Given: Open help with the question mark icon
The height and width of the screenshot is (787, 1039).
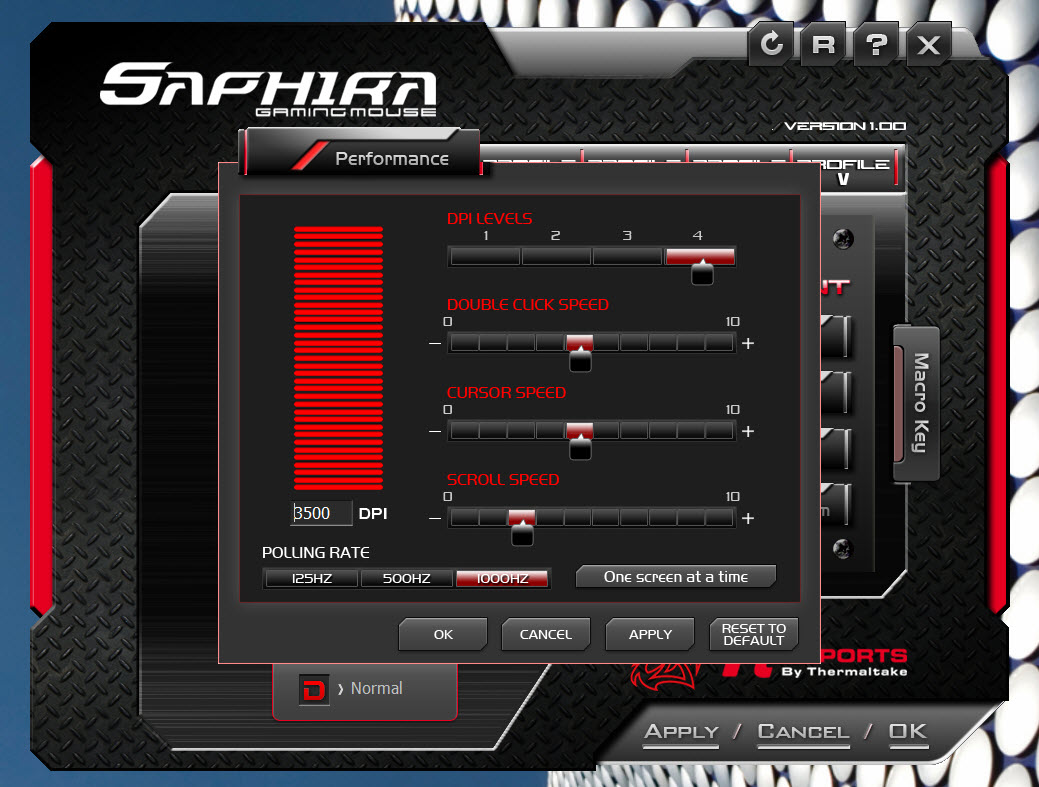Looking at the screenshot, I should pos(876,44).
